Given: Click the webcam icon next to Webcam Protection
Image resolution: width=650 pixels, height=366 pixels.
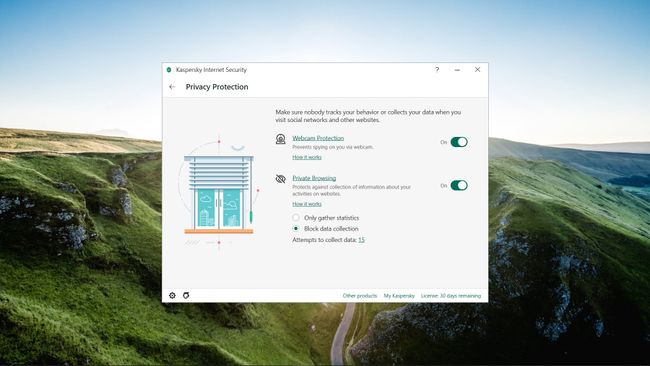Looking at the screenshot, I should 281,139.
